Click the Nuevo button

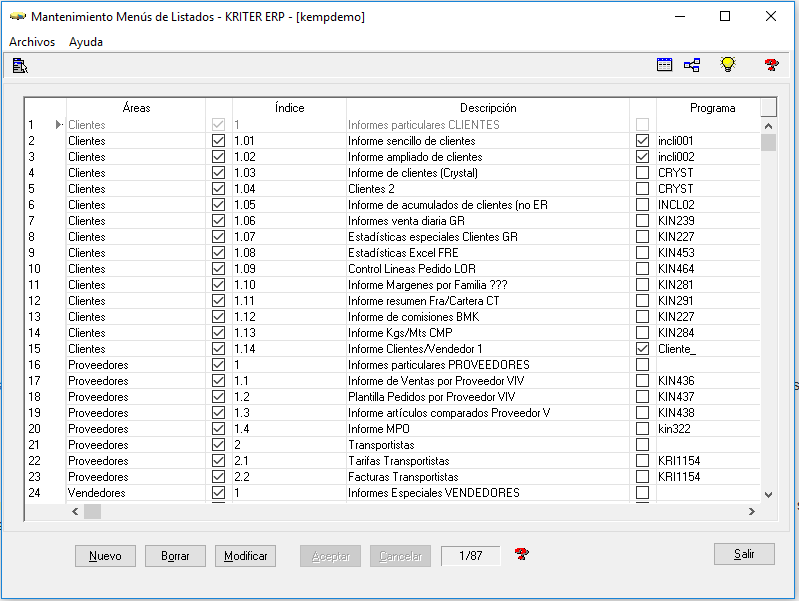105,556
